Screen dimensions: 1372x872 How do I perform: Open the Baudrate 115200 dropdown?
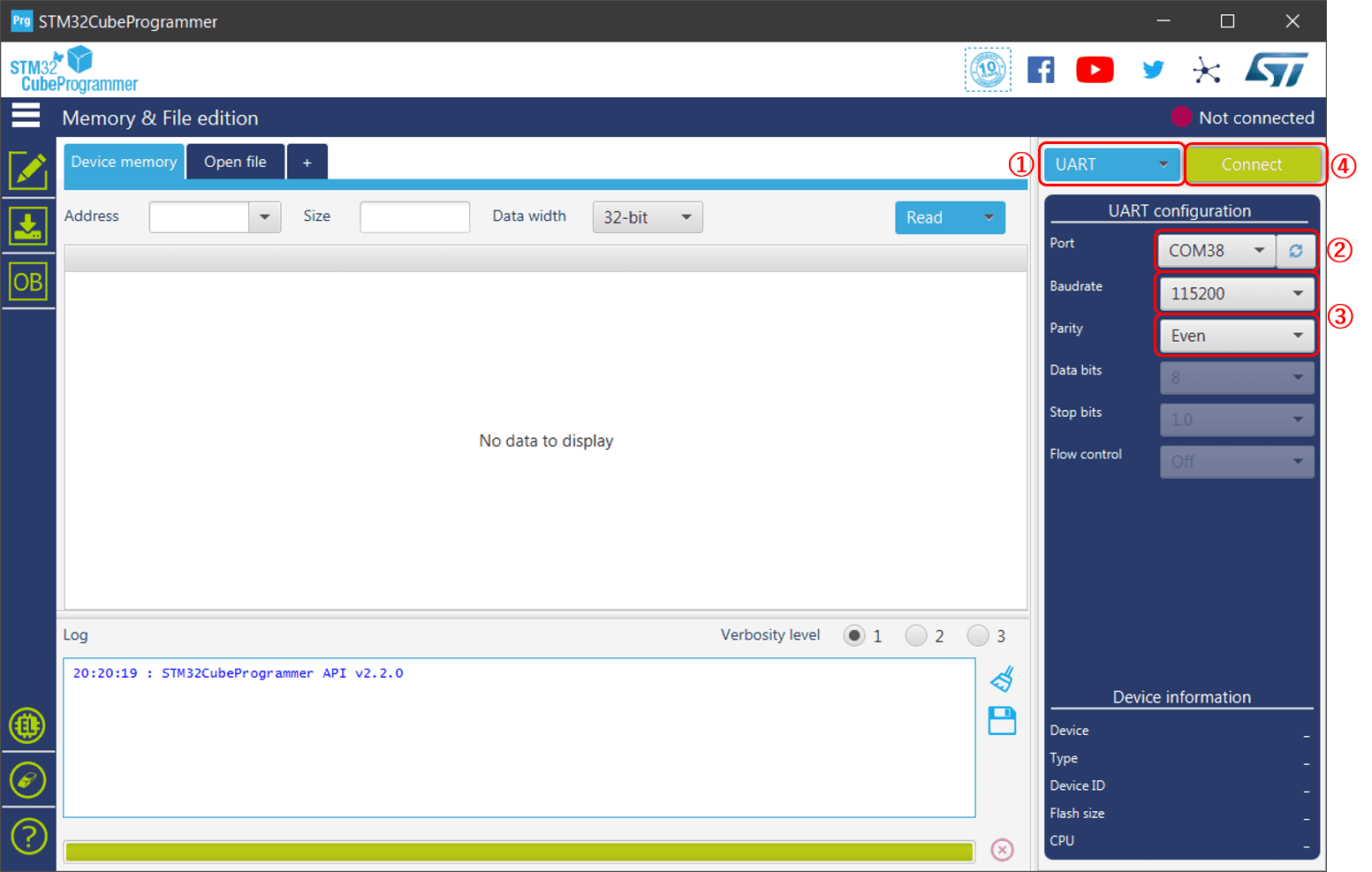1236,293
